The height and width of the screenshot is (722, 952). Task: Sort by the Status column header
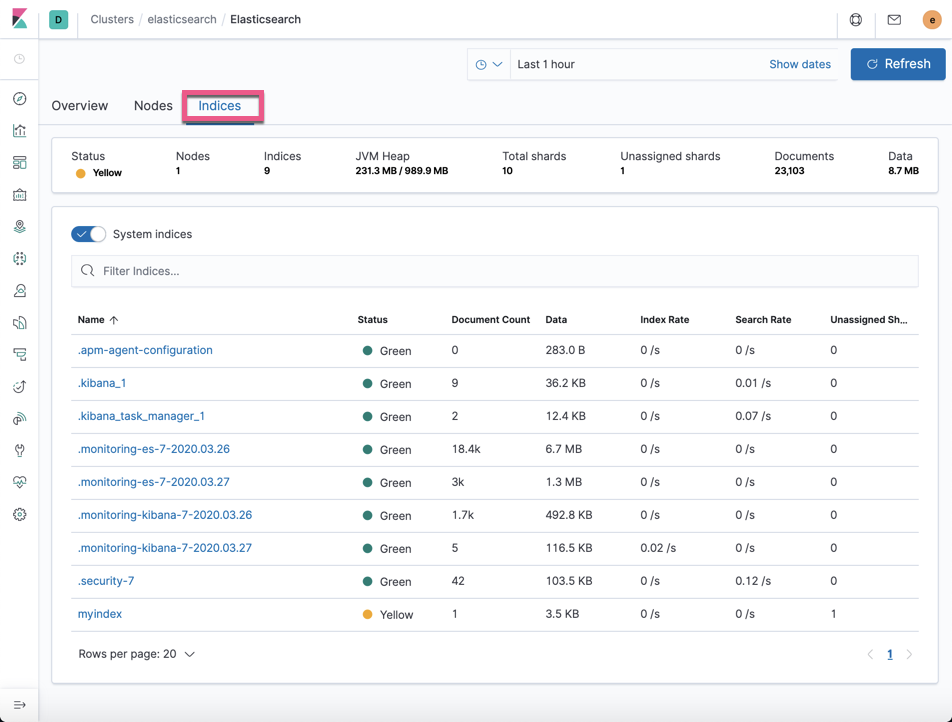(x=372, y=319)
